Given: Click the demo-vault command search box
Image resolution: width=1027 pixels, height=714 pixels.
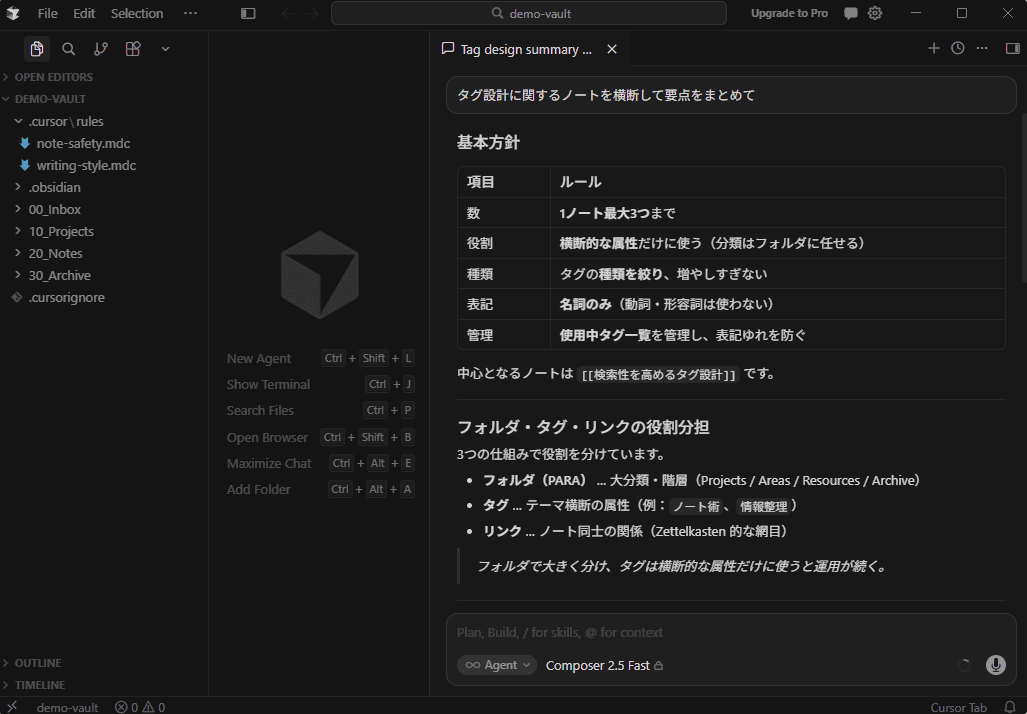Looking at the screenshot, I should (529, 13).
